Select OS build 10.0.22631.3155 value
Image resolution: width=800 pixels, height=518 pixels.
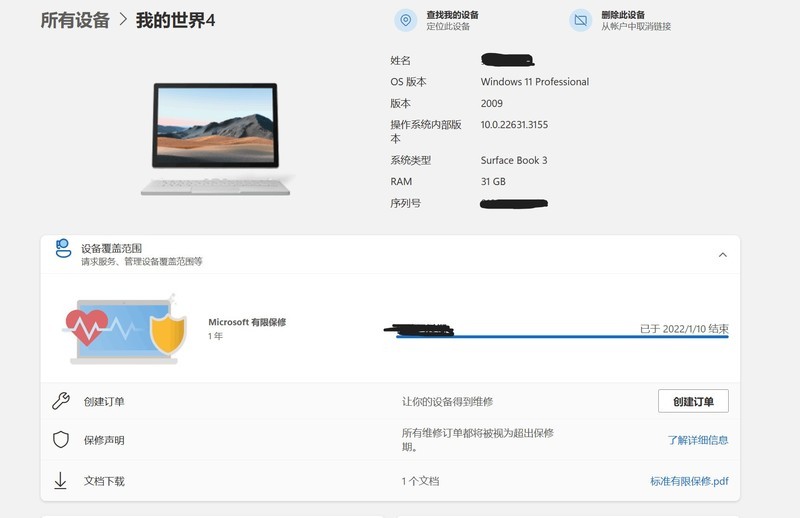514,125
